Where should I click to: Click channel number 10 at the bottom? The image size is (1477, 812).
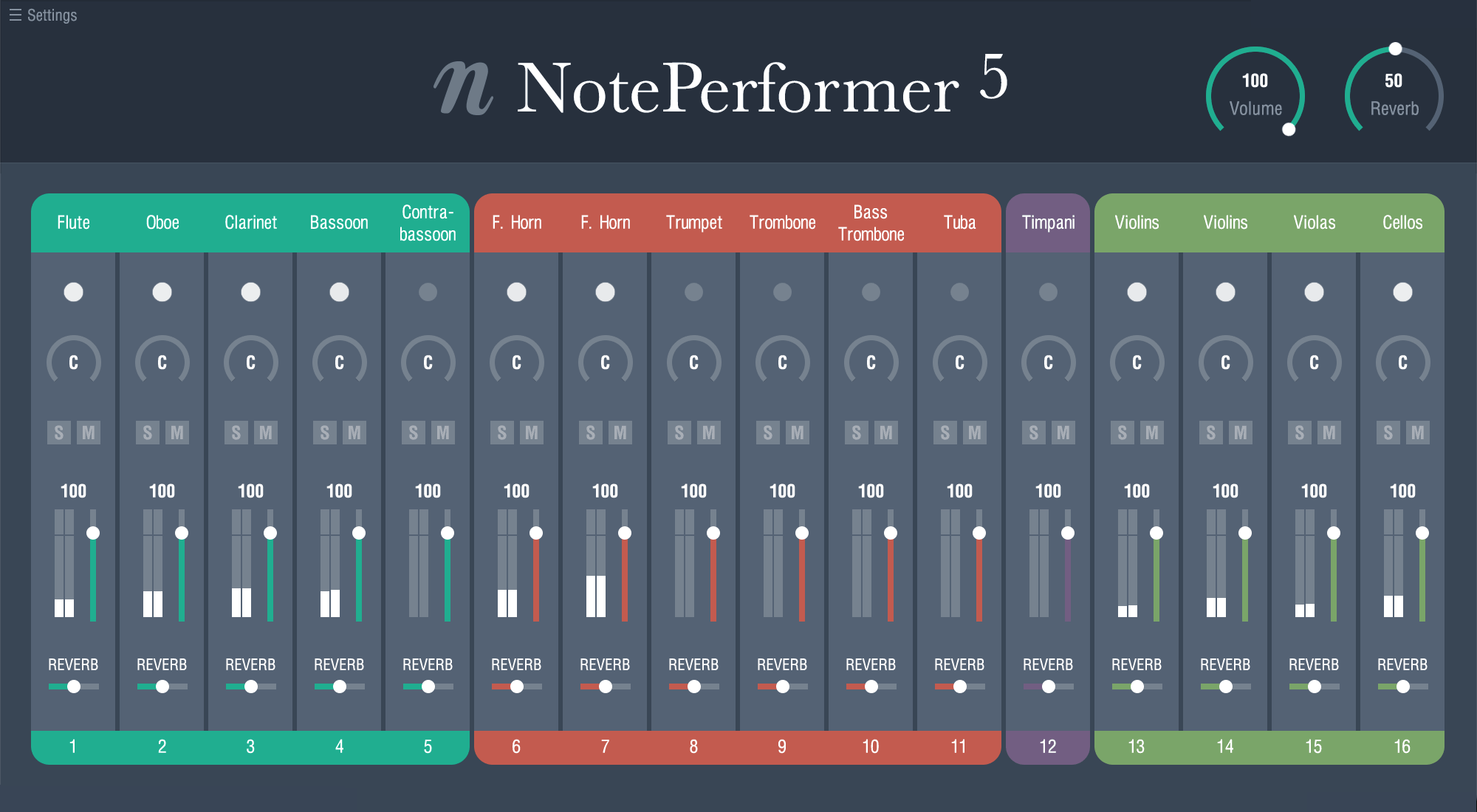[x=871, y=747]
